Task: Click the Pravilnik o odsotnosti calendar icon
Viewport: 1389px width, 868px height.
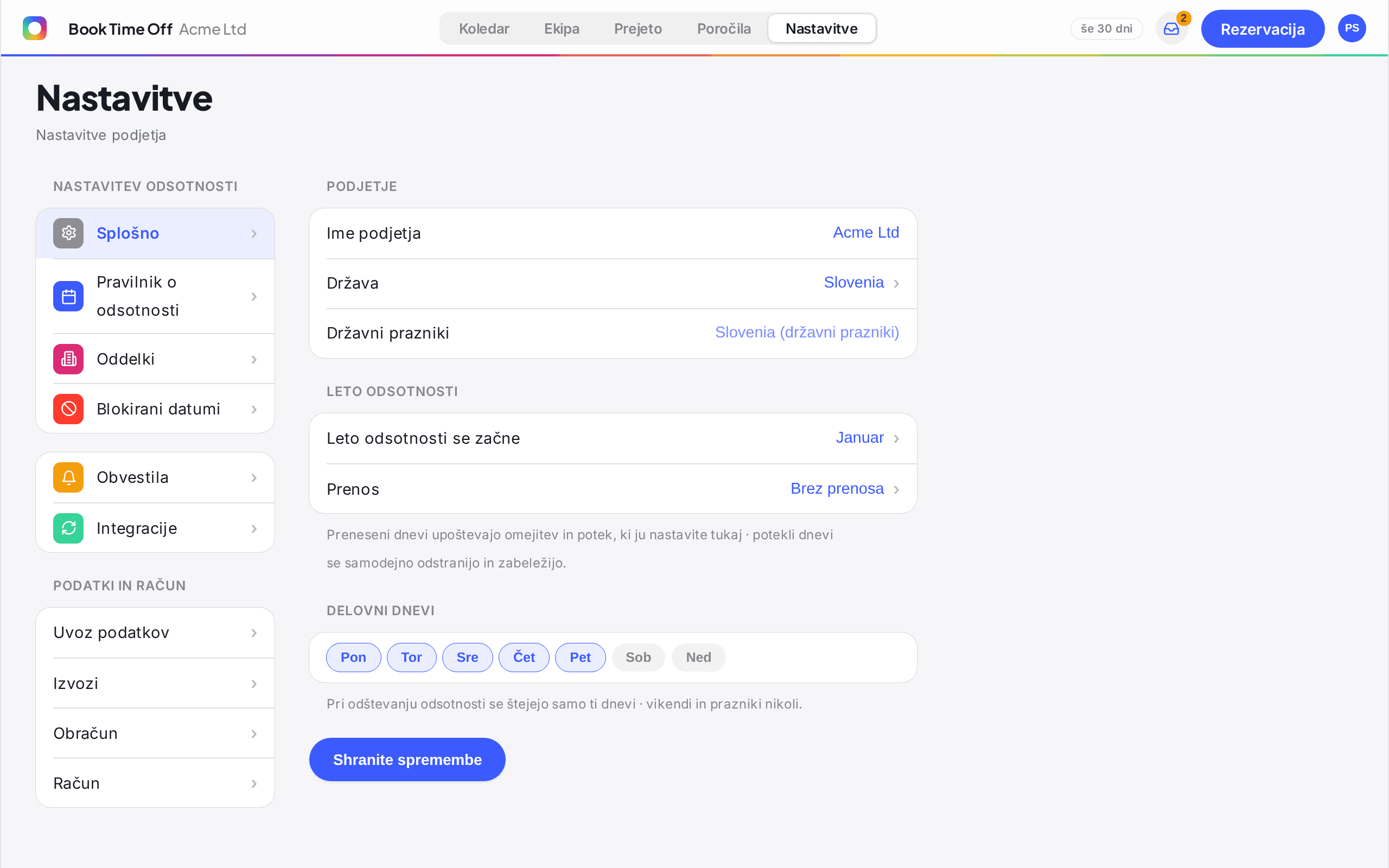Action: click(x=68, y=296)
